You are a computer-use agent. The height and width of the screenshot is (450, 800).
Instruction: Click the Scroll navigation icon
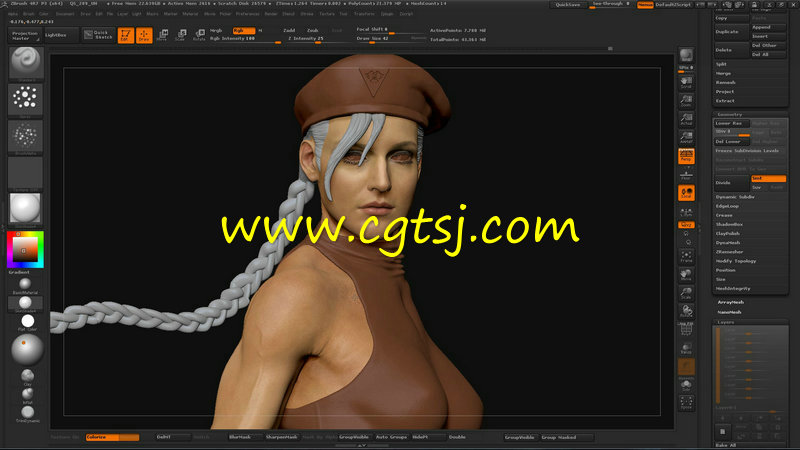(x=686, y=83)
